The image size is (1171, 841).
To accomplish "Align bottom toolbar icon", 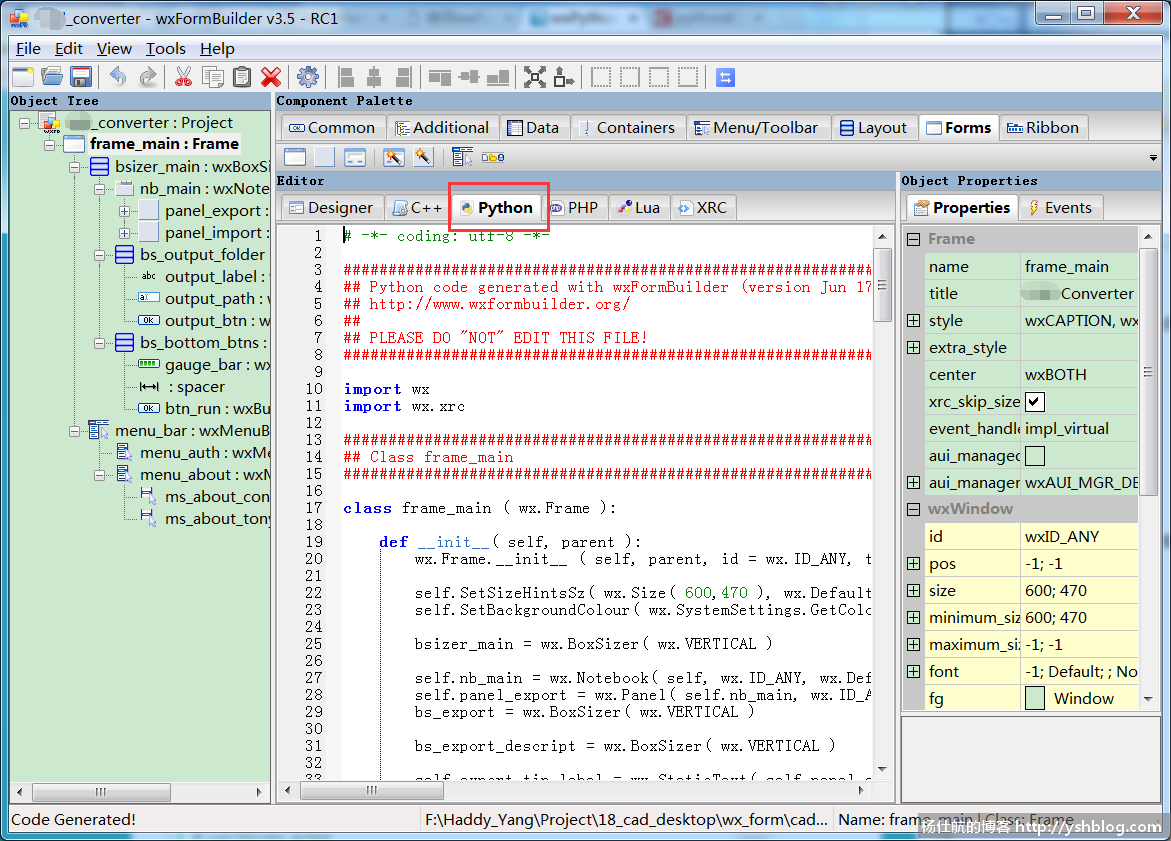I will [x=498, y=77].
